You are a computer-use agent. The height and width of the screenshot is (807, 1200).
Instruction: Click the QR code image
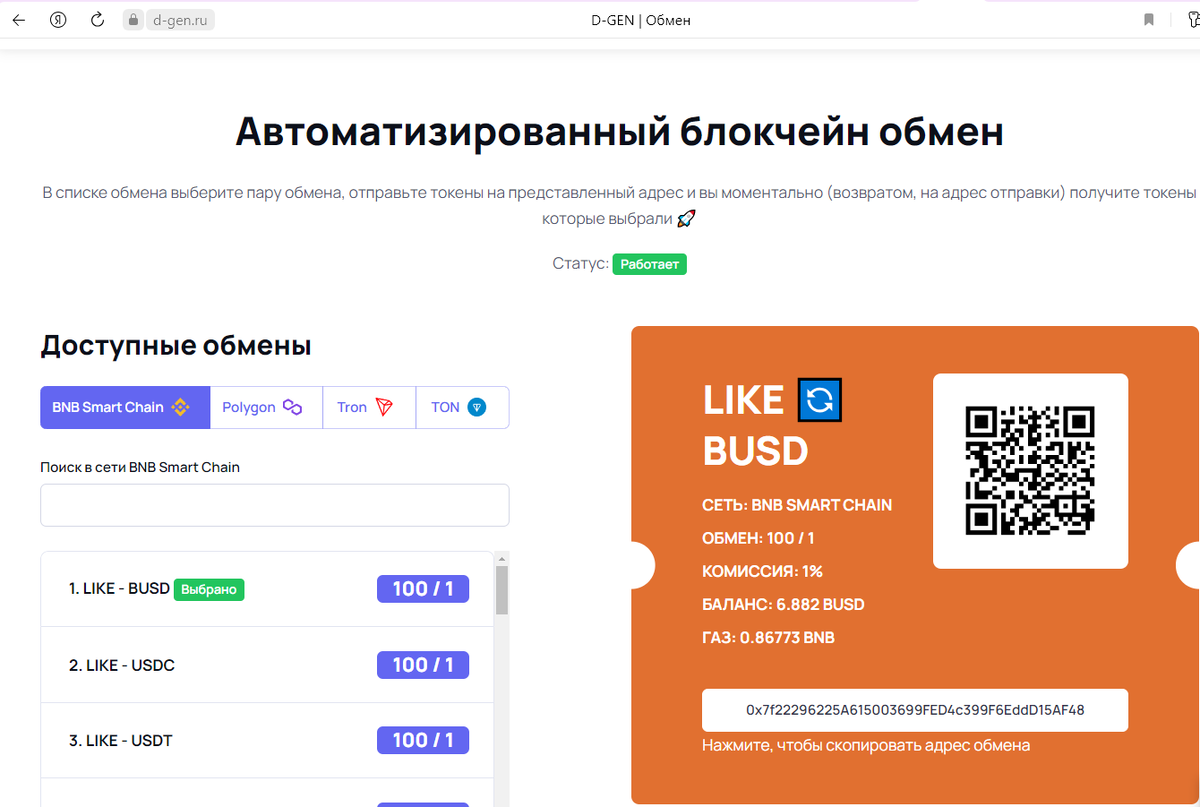(x=1030, y=471)
